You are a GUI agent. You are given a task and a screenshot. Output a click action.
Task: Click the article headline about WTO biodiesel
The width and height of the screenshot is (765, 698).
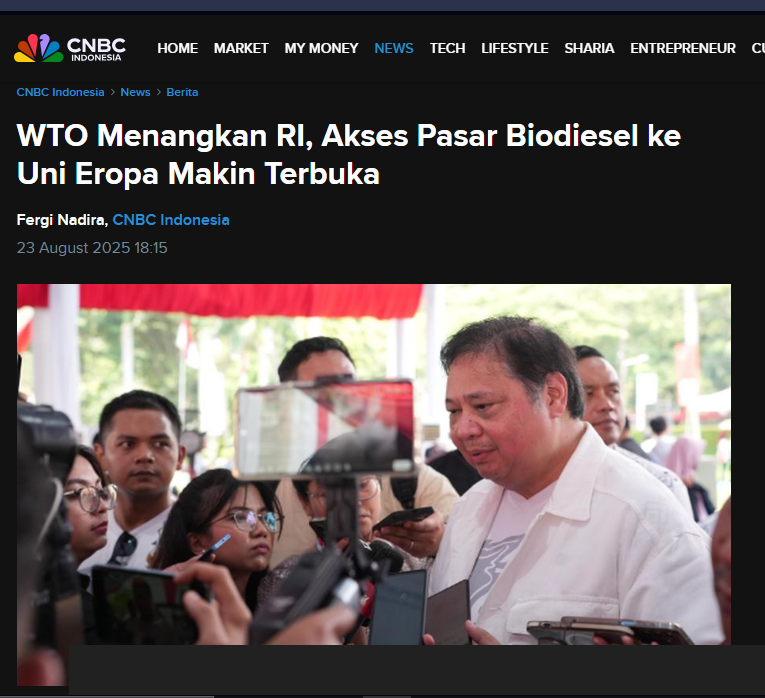(348, 154)
